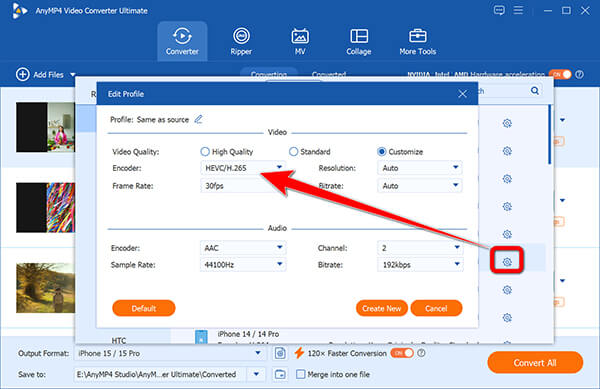Screen dimensions: 600x389
Task: Expand third video's format dropdown arrow
Action: pos(562,281)
